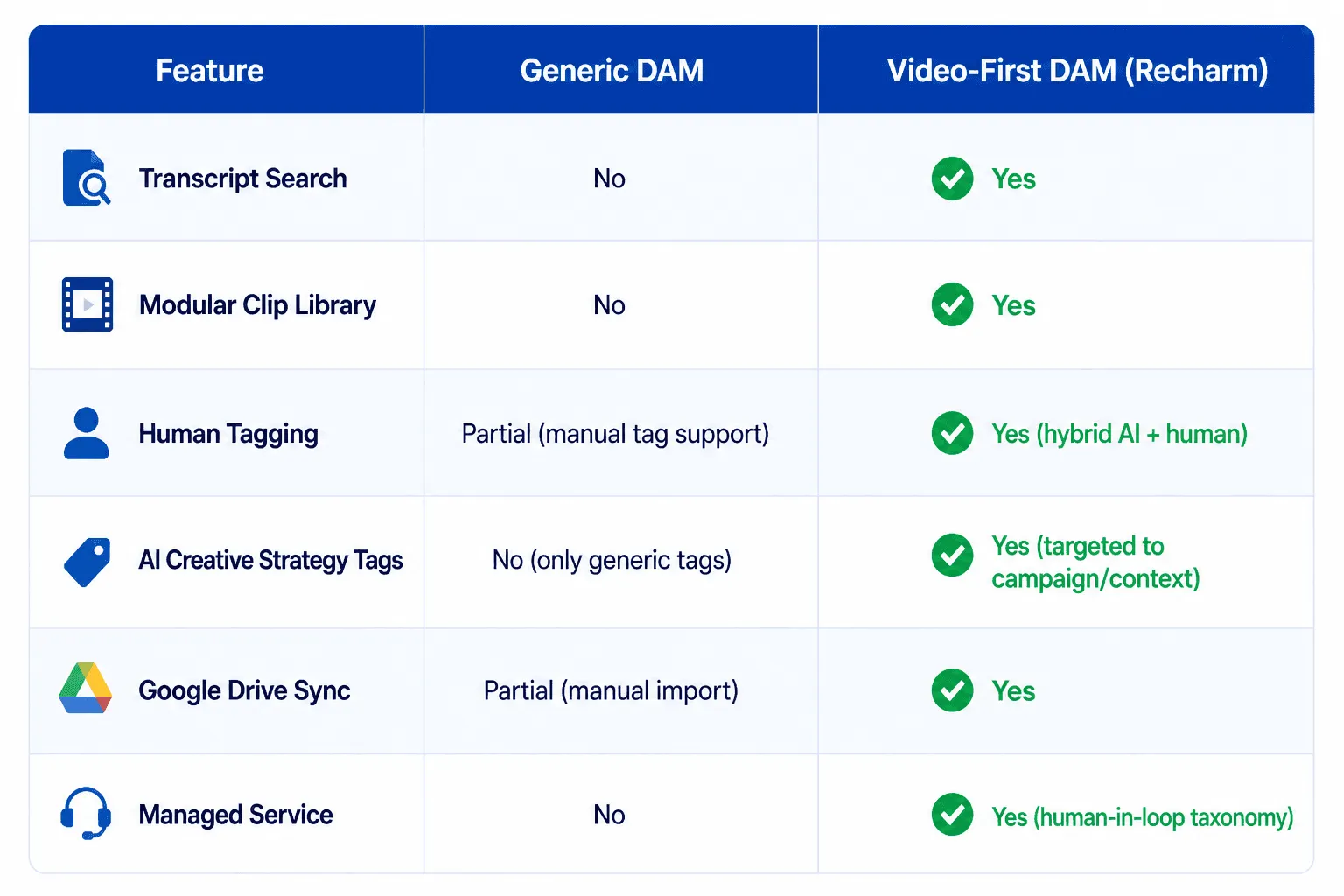Click the Modular Clip Library film strip icon
The image size is (1344, 896).
[87, 304]
